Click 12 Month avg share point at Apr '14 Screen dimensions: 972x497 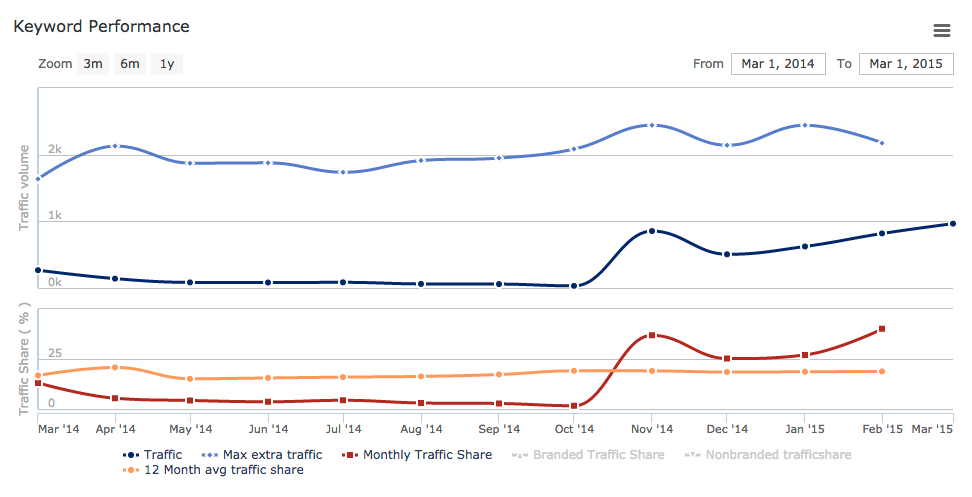tap(115, 367)
